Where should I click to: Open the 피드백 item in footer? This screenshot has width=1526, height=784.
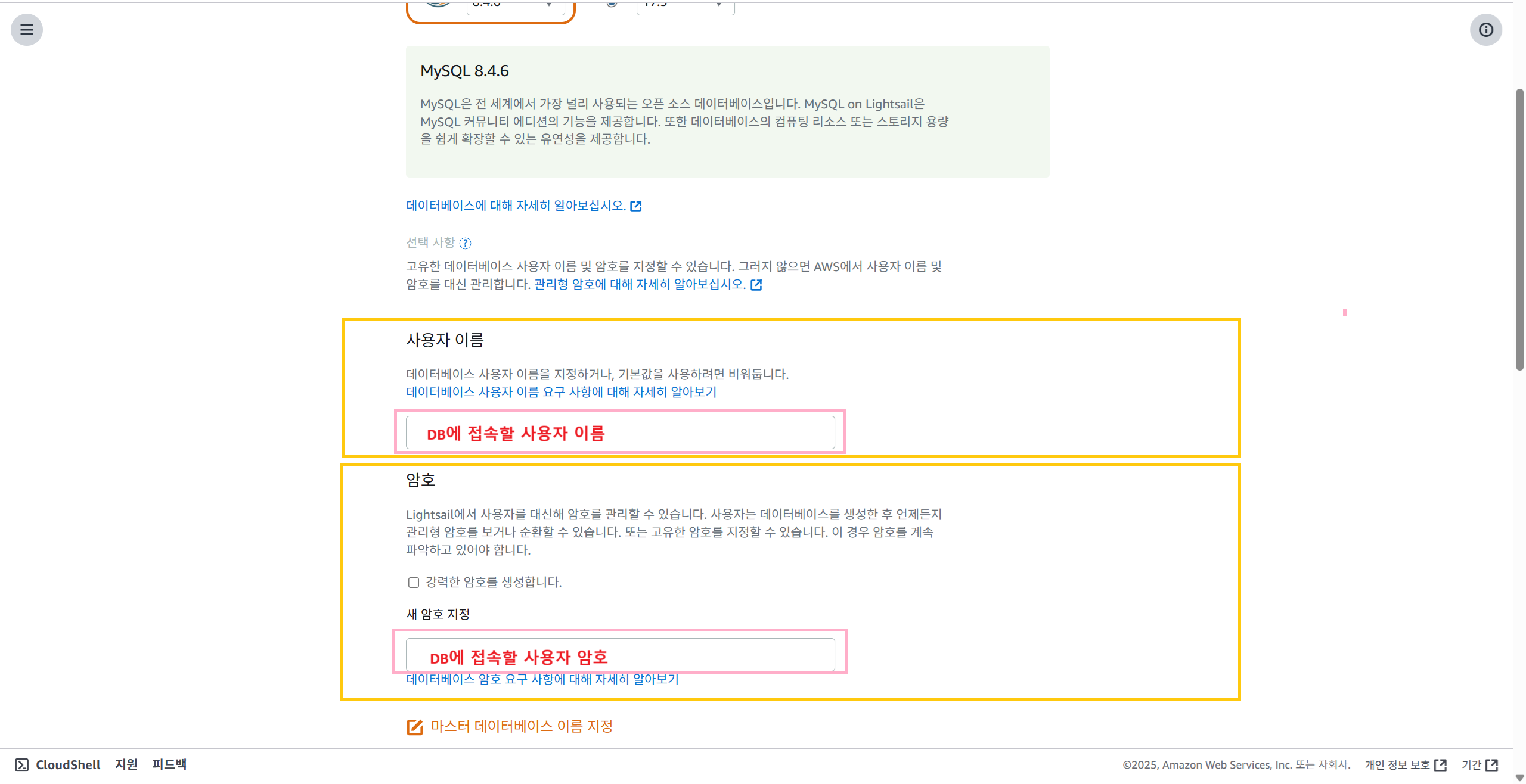point(169,764)
